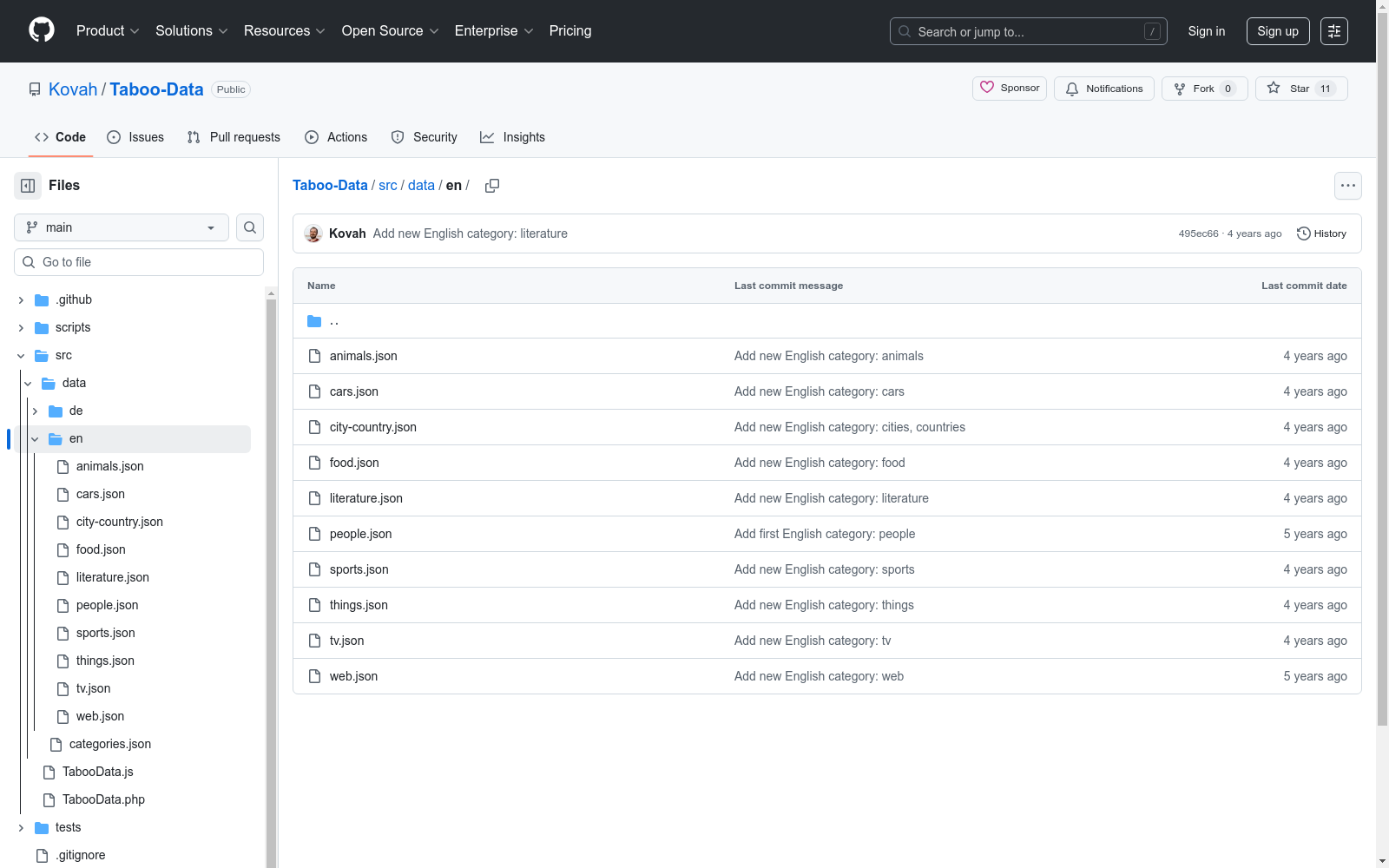The image size is (1389, 868).
Task: Expand the Open Source menu
Action: coord(391,31)
